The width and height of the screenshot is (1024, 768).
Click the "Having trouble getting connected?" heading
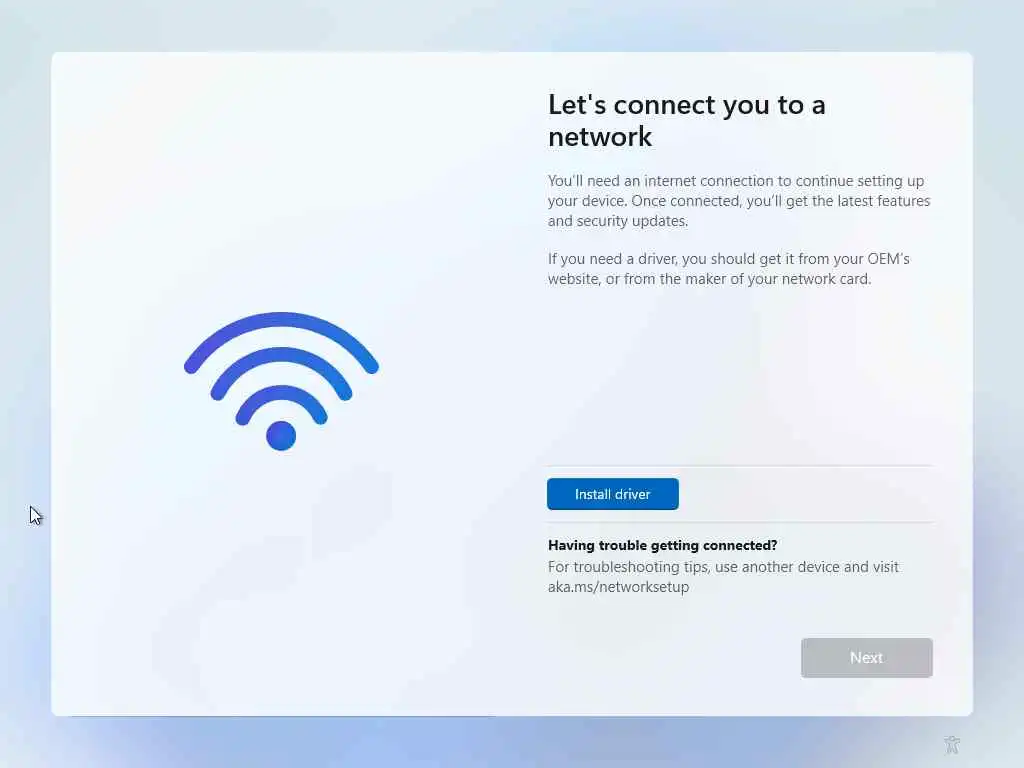(662, 545)
